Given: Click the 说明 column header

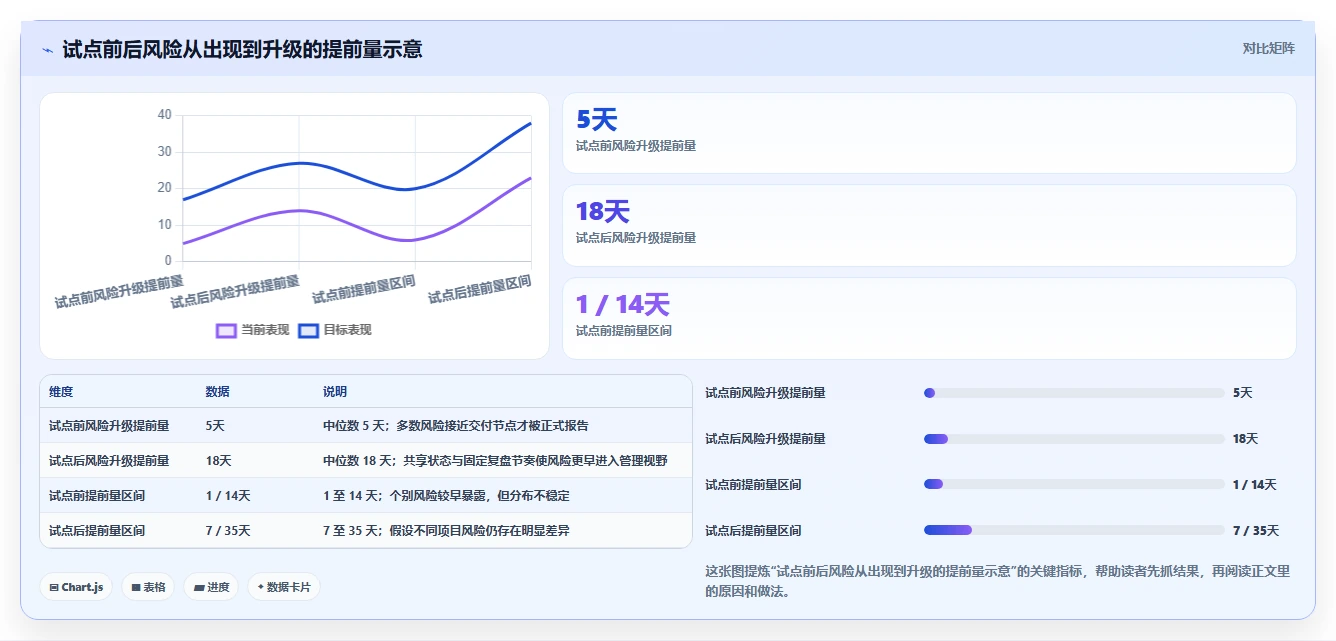Looking at the screenshot, I should [x=335, y=392].
